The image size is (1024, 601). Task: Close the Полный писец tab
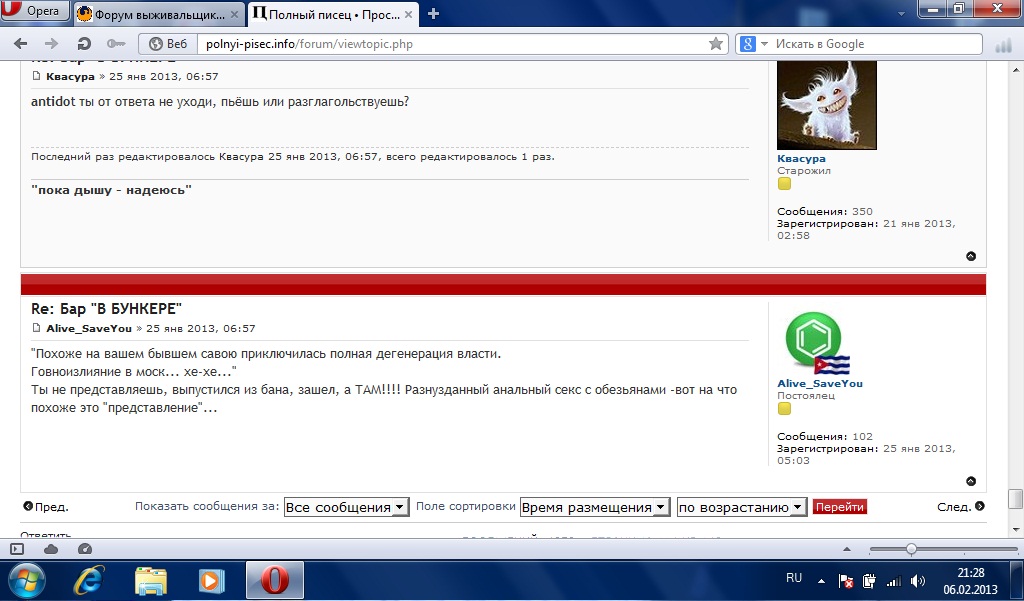408,14
